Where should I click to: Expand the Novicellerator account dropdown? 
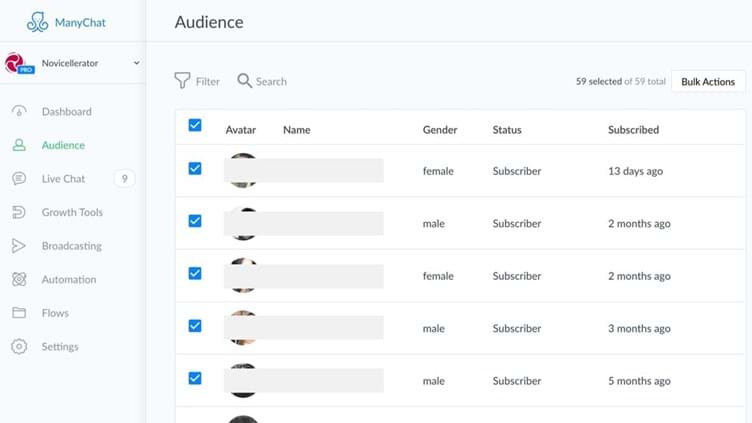point(136,63)
